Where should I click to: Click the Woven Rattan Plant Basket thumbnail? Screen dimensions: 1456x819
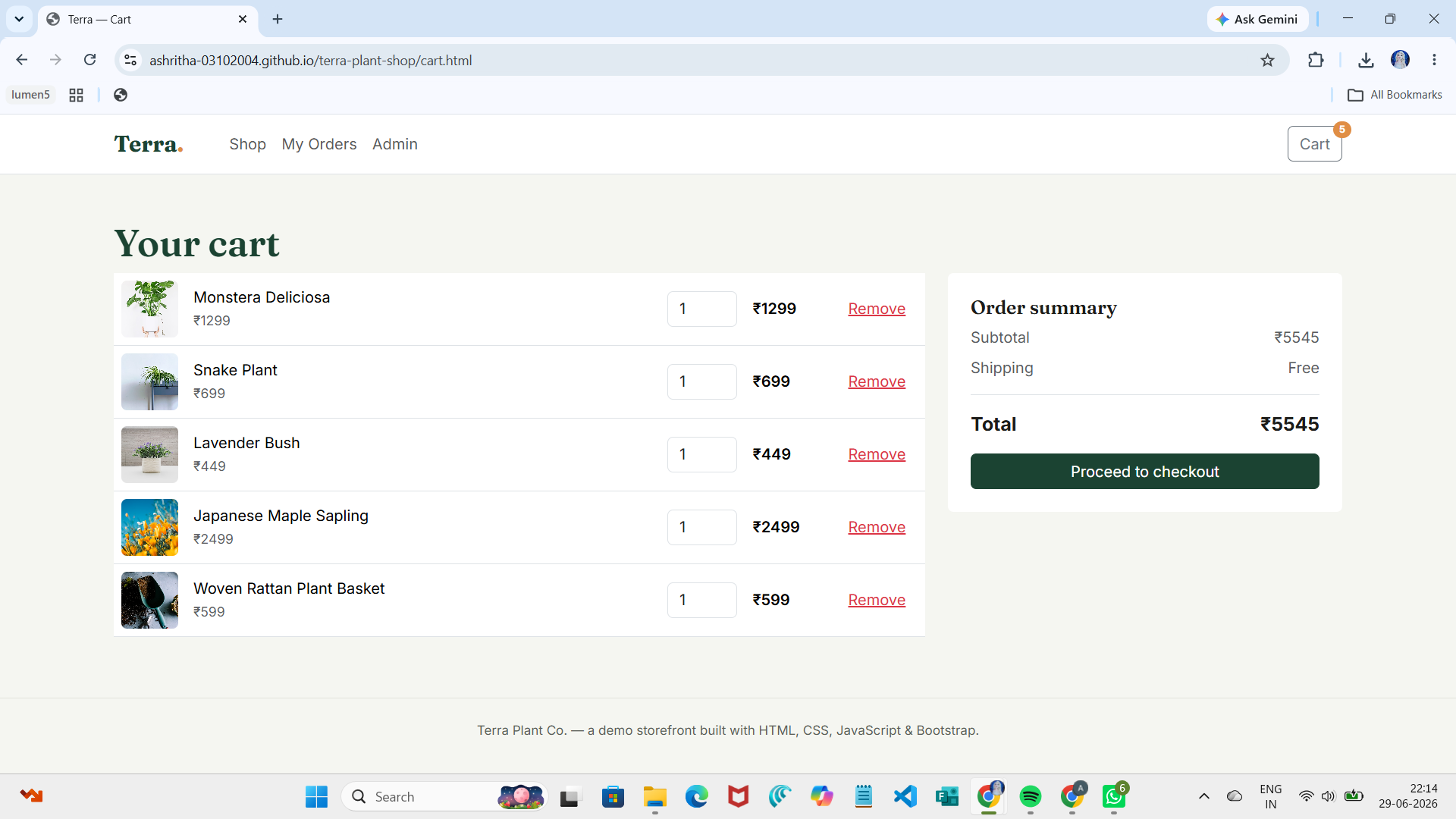point(149,600)
